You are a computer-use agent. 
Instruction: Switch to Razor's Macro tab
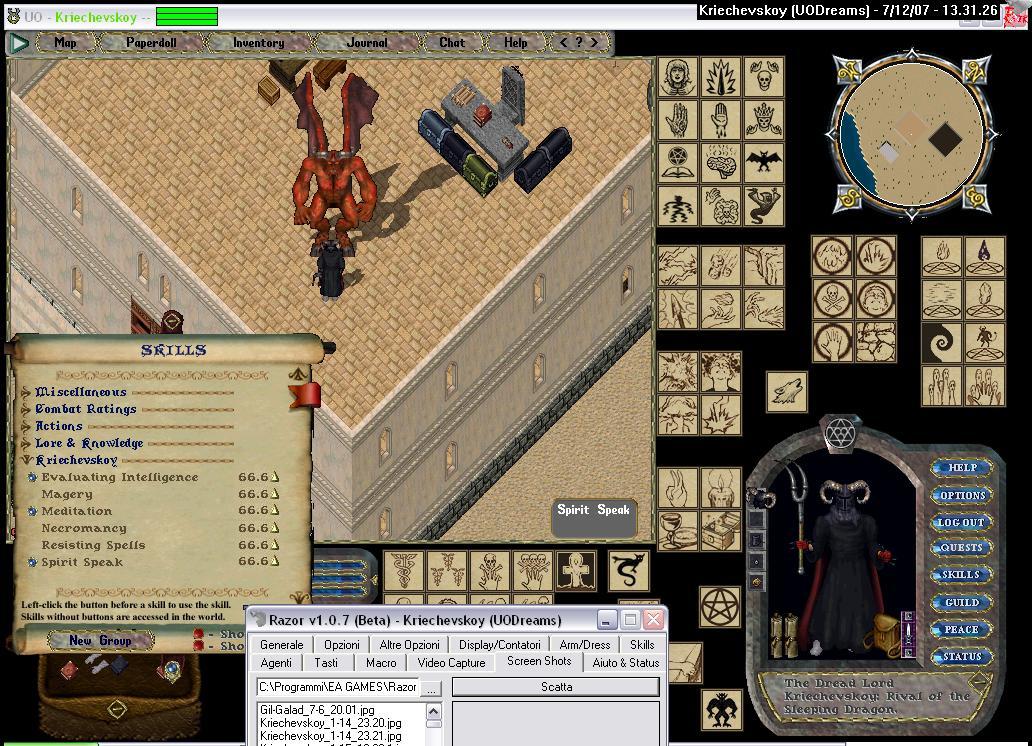coord(381,663)
